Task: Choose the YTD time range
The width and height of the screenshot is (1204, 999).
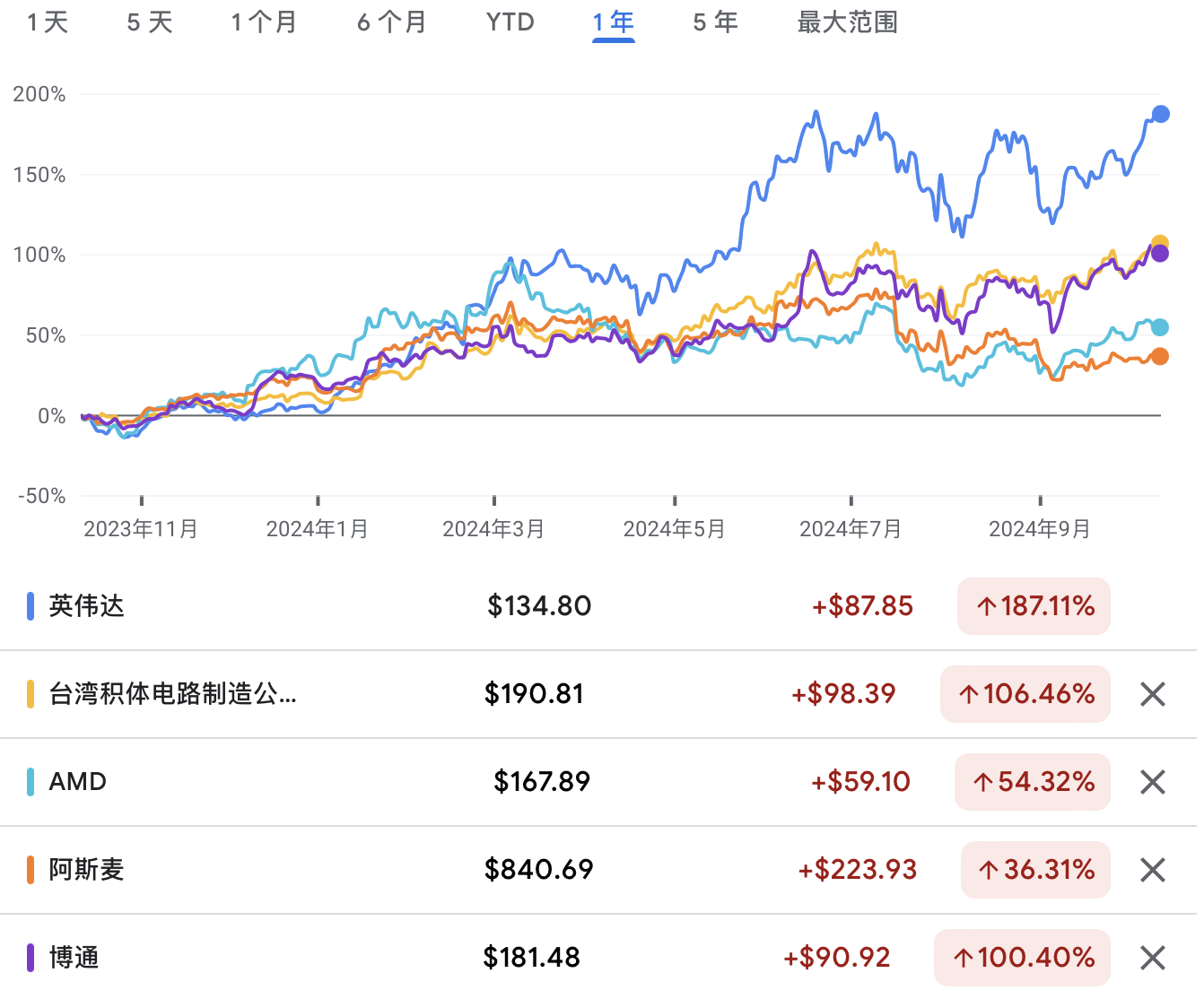Action: [510, 22]
